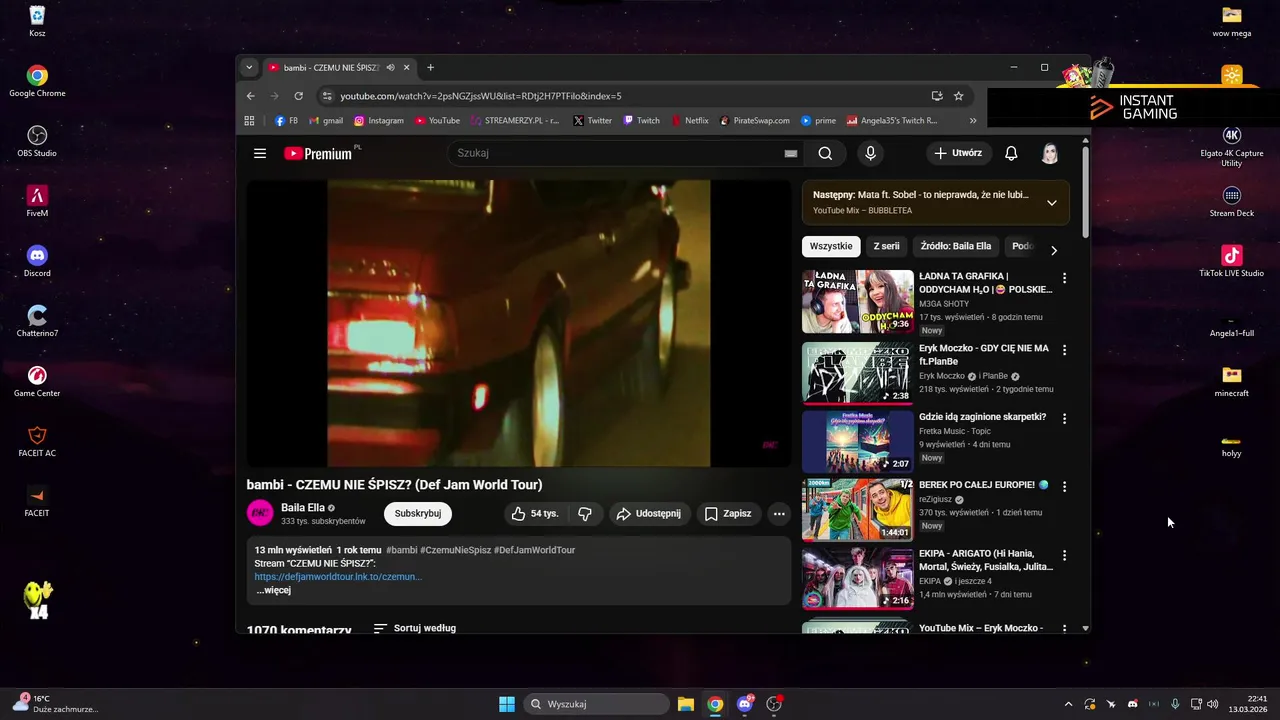Open Chrome apps grid in bookmarks bar
Viewport: 1280px width, 720px height.
(249, 120)
